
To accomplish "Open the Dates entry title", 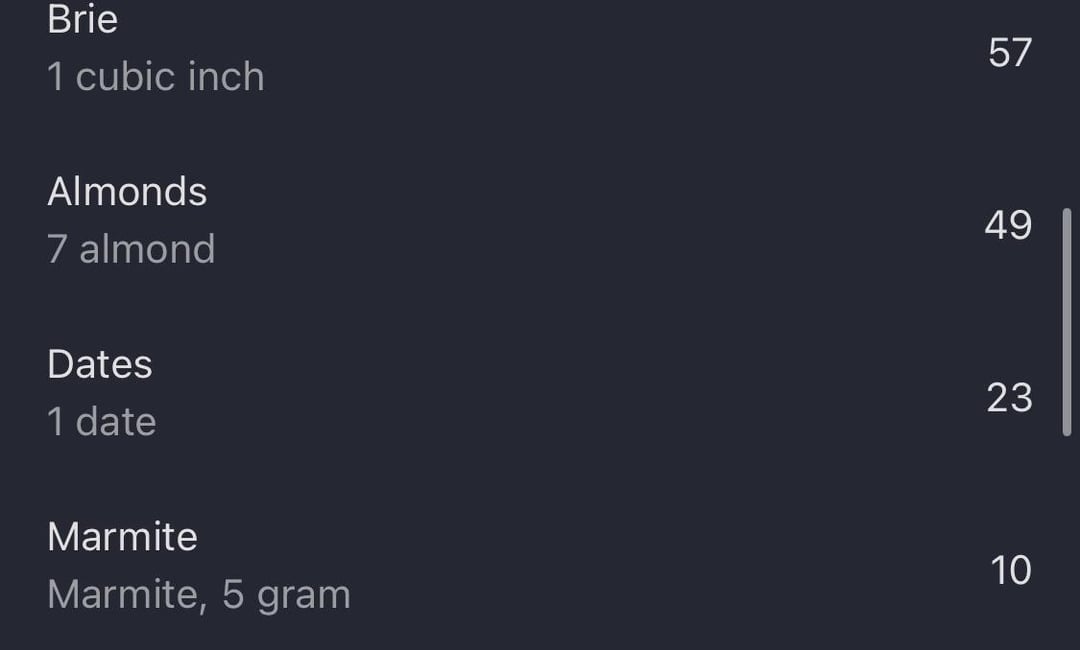I will tap(99, 364).
